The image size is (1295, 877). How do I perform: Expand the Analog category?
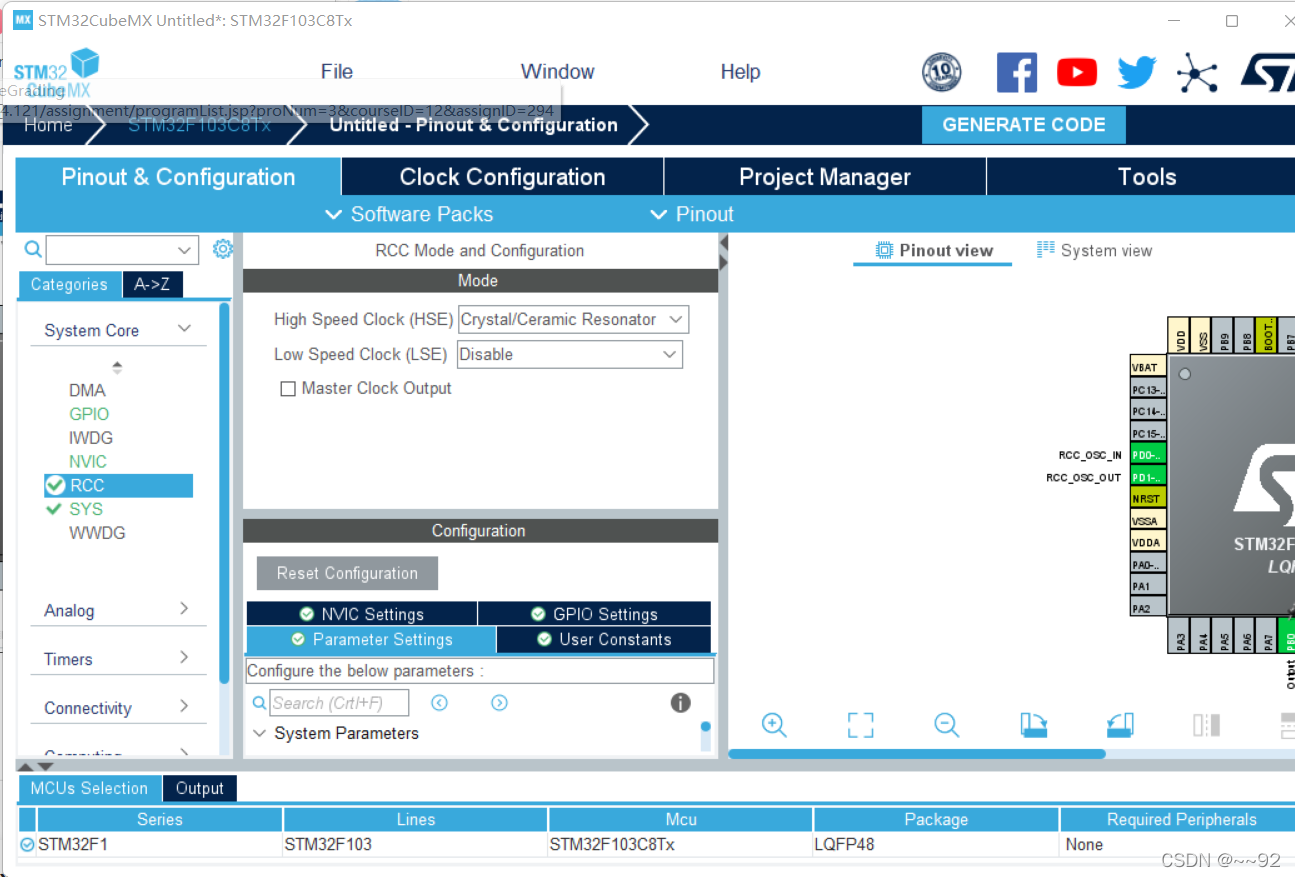click(184, 609)
